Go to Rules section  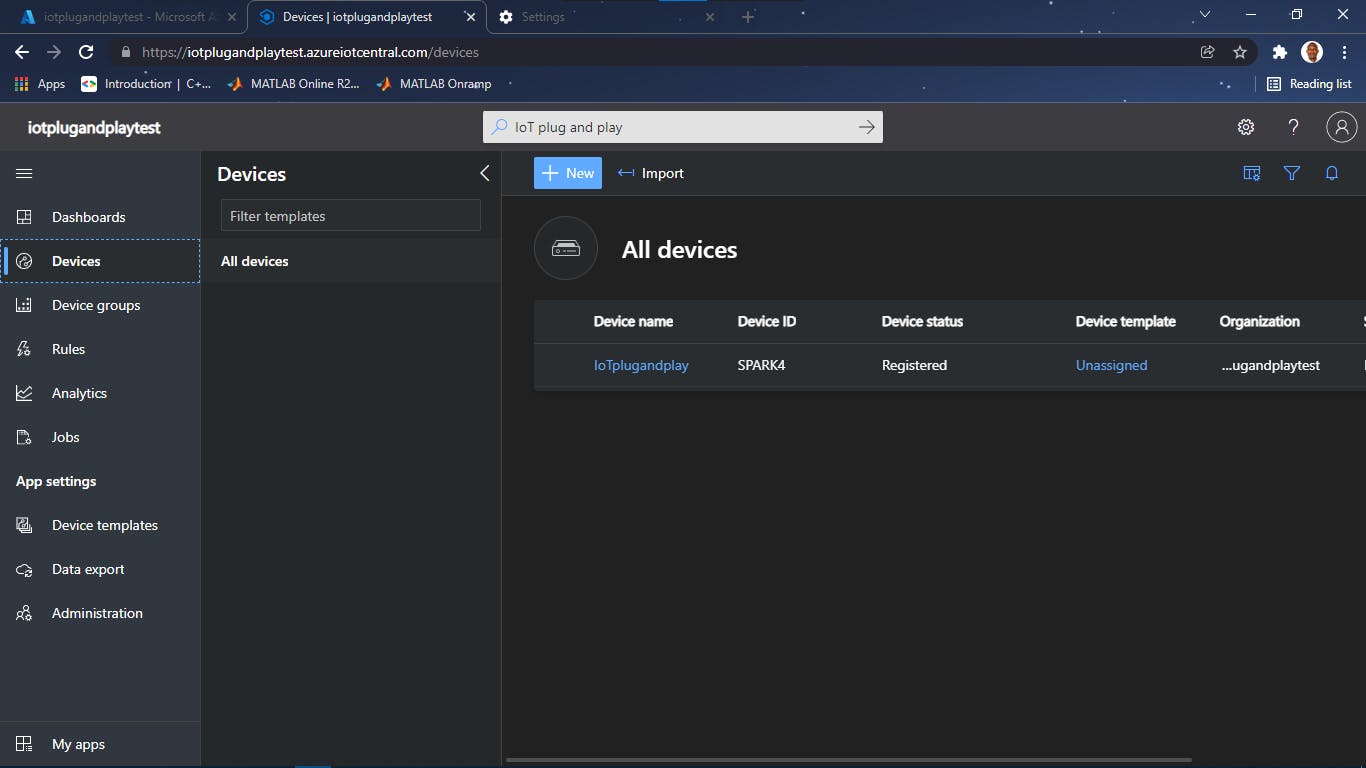[x=100, y=349]
